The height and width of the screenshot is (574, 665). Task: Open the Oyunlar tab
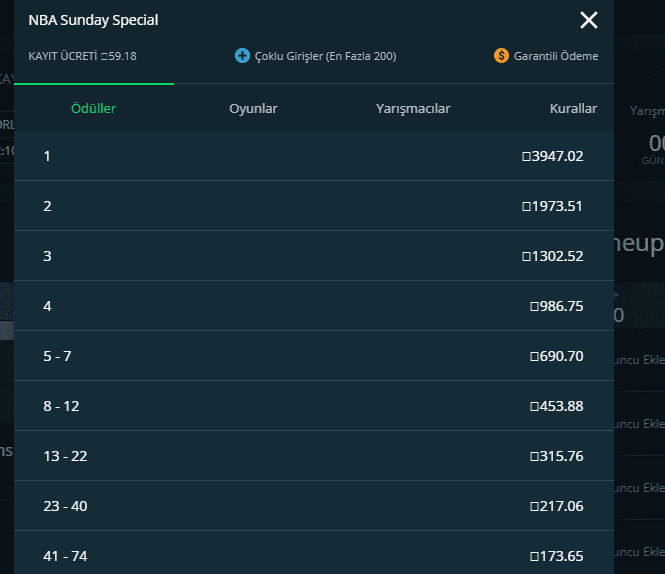pos(253,109)
